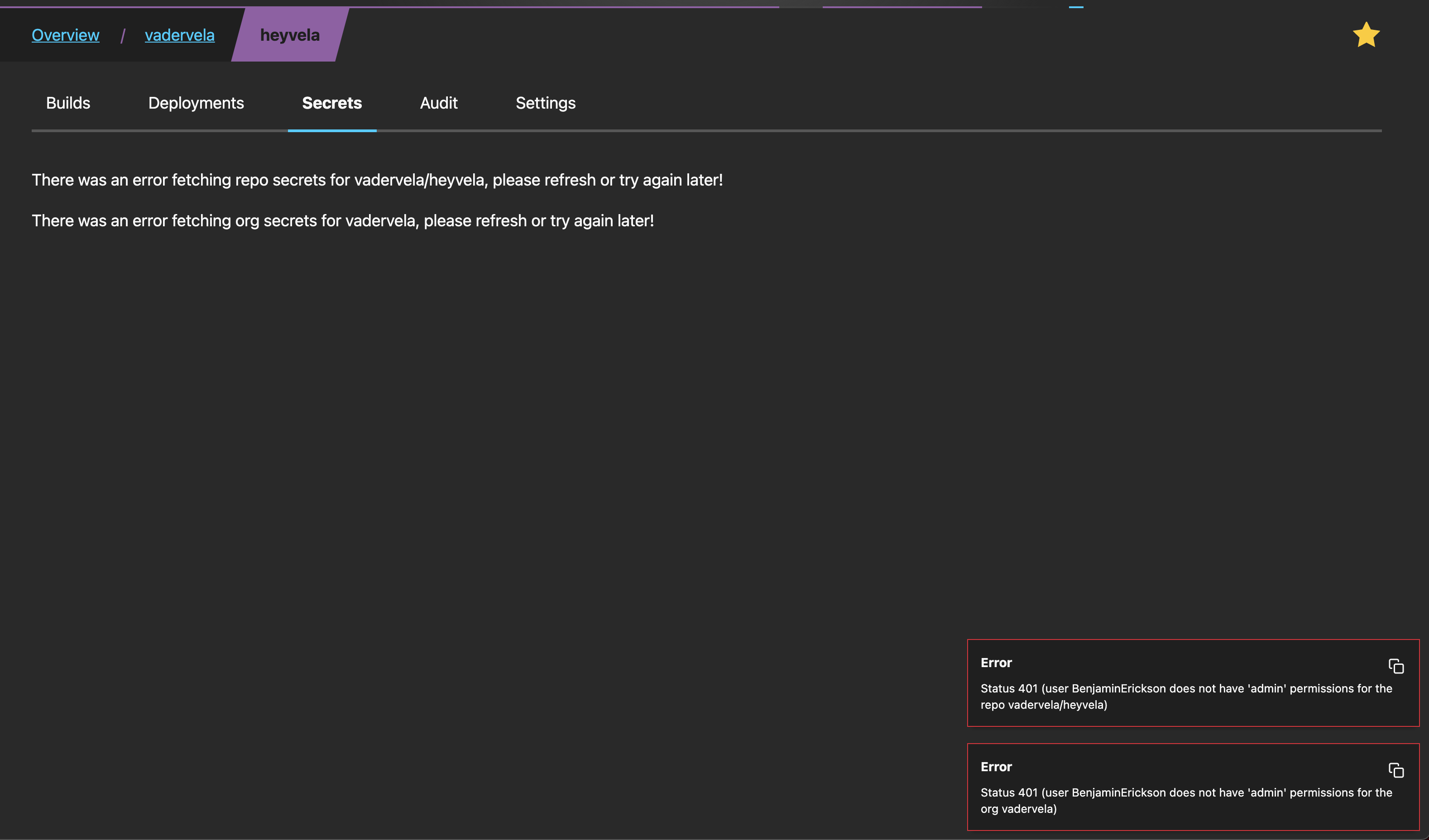Click the Error heading of the org toast
1429x840 pixels.
coord(996,767)
